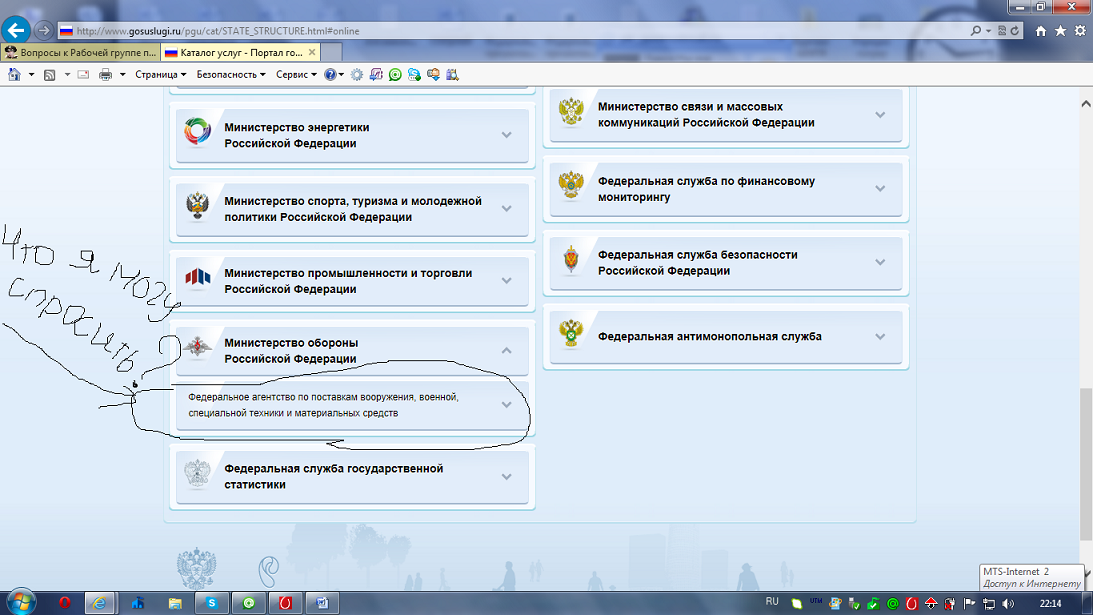This screenshot has height=615, width=1093.
Task: Expand Министерство энергетики Российской Федерации
Action: click(x=507, y=135)
